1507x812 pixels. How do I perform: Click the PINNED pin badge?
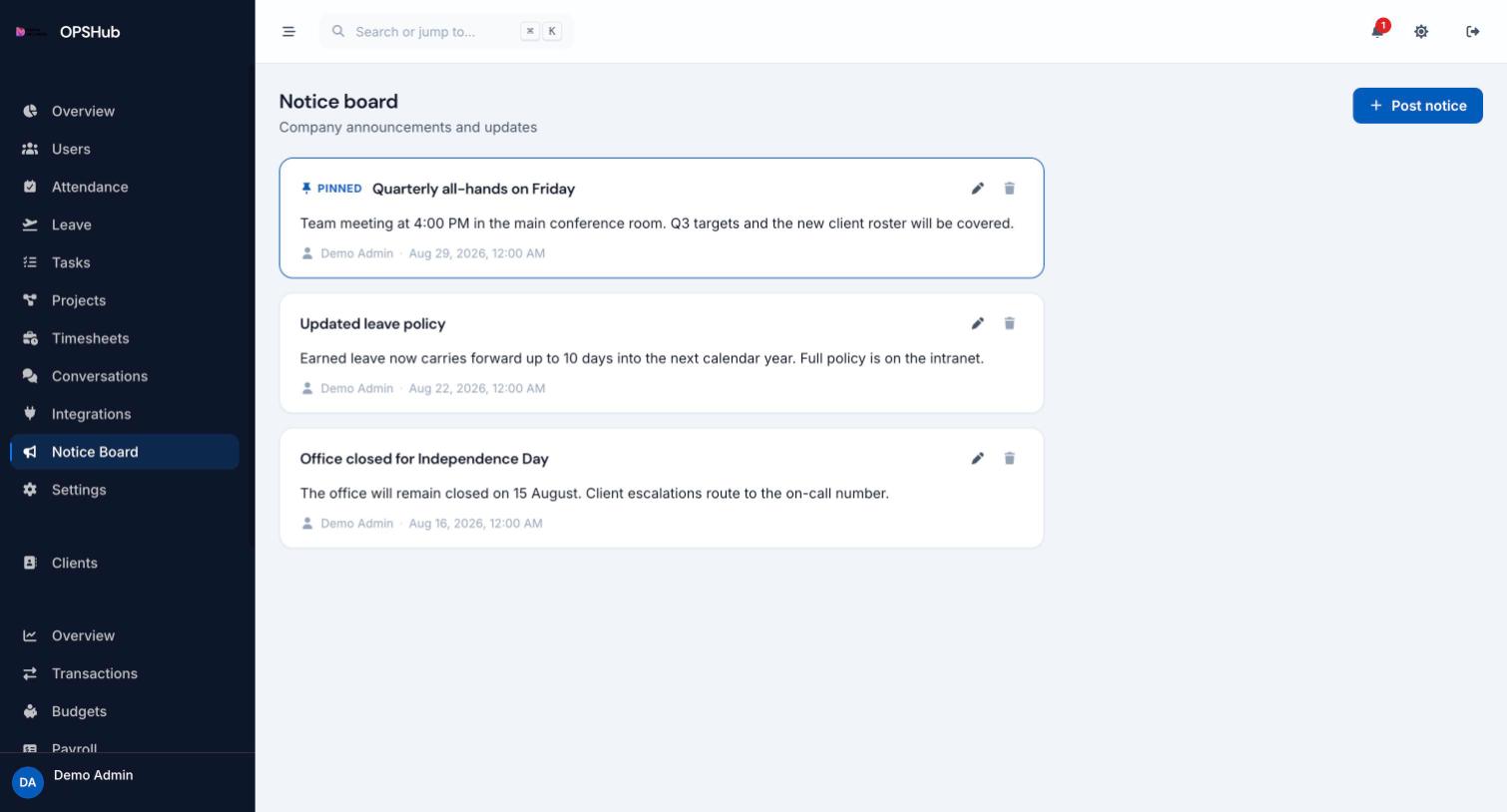coord(331,189)
